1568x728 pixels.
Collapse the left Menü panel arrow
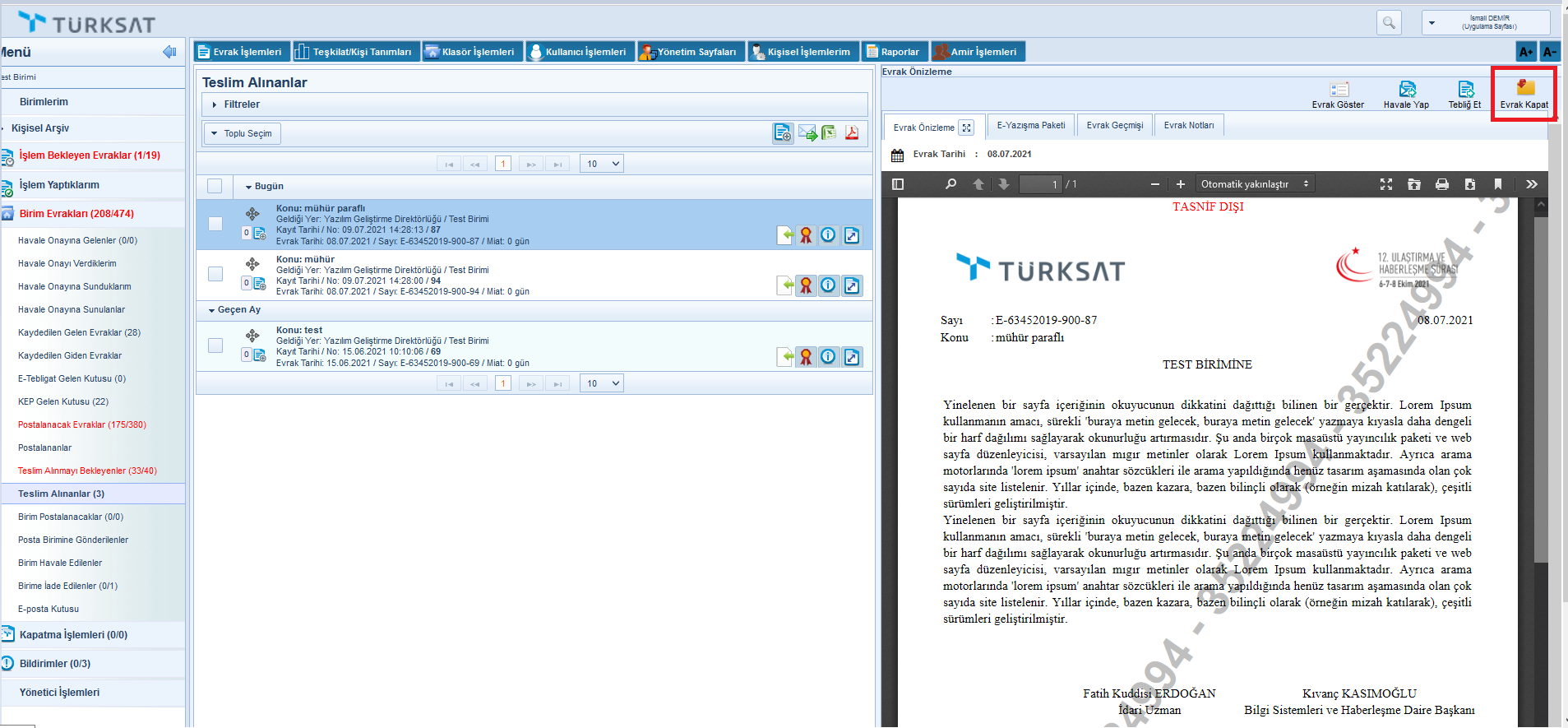tap(169, 52)
